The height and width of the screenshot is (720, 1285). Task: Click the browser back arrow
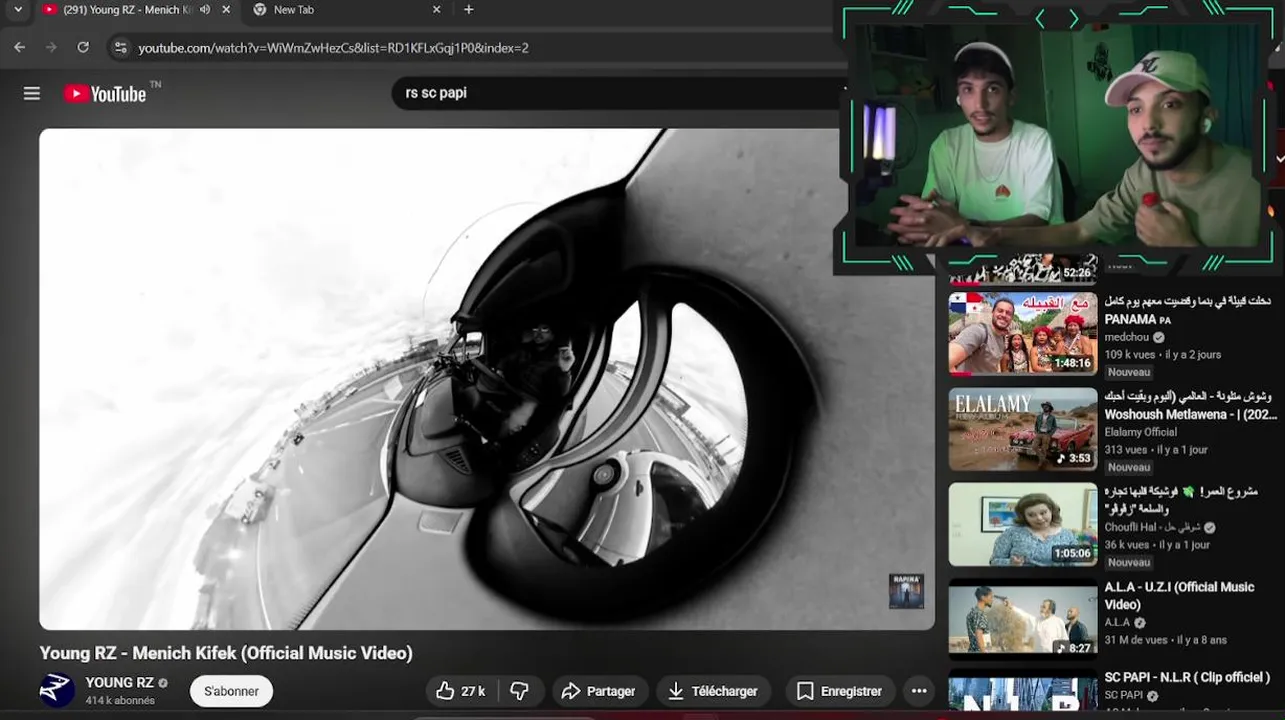pyautogui.click(x=19, y=47)
